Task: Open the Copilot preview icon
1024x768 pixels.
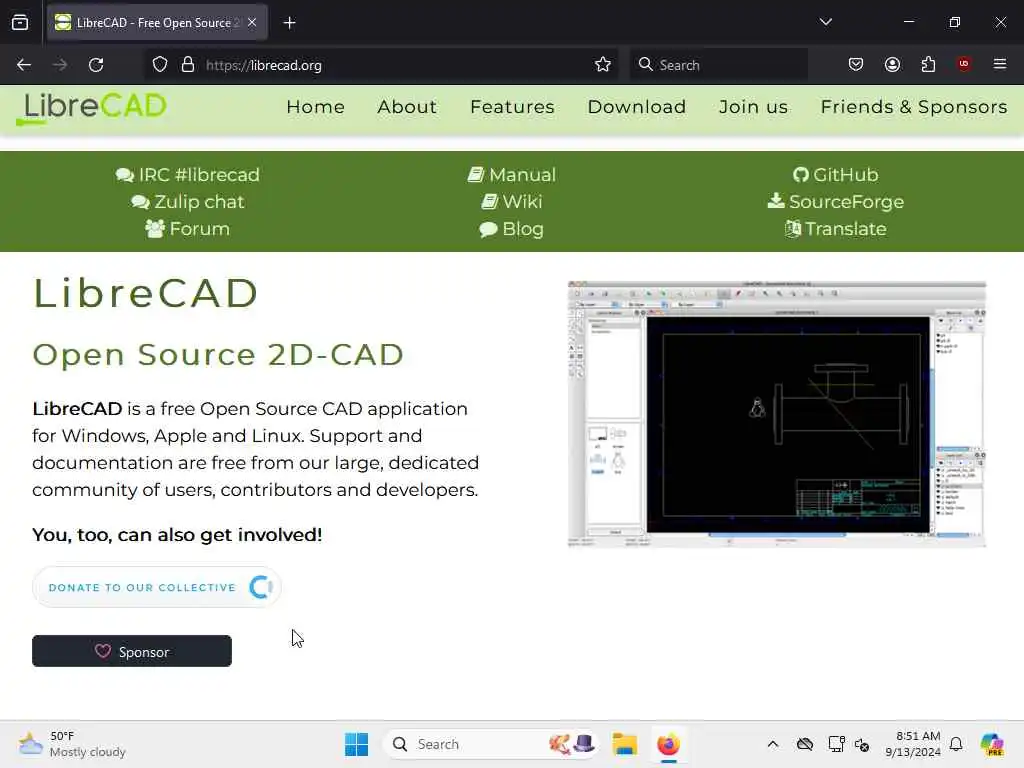Action: pos(991,744)
